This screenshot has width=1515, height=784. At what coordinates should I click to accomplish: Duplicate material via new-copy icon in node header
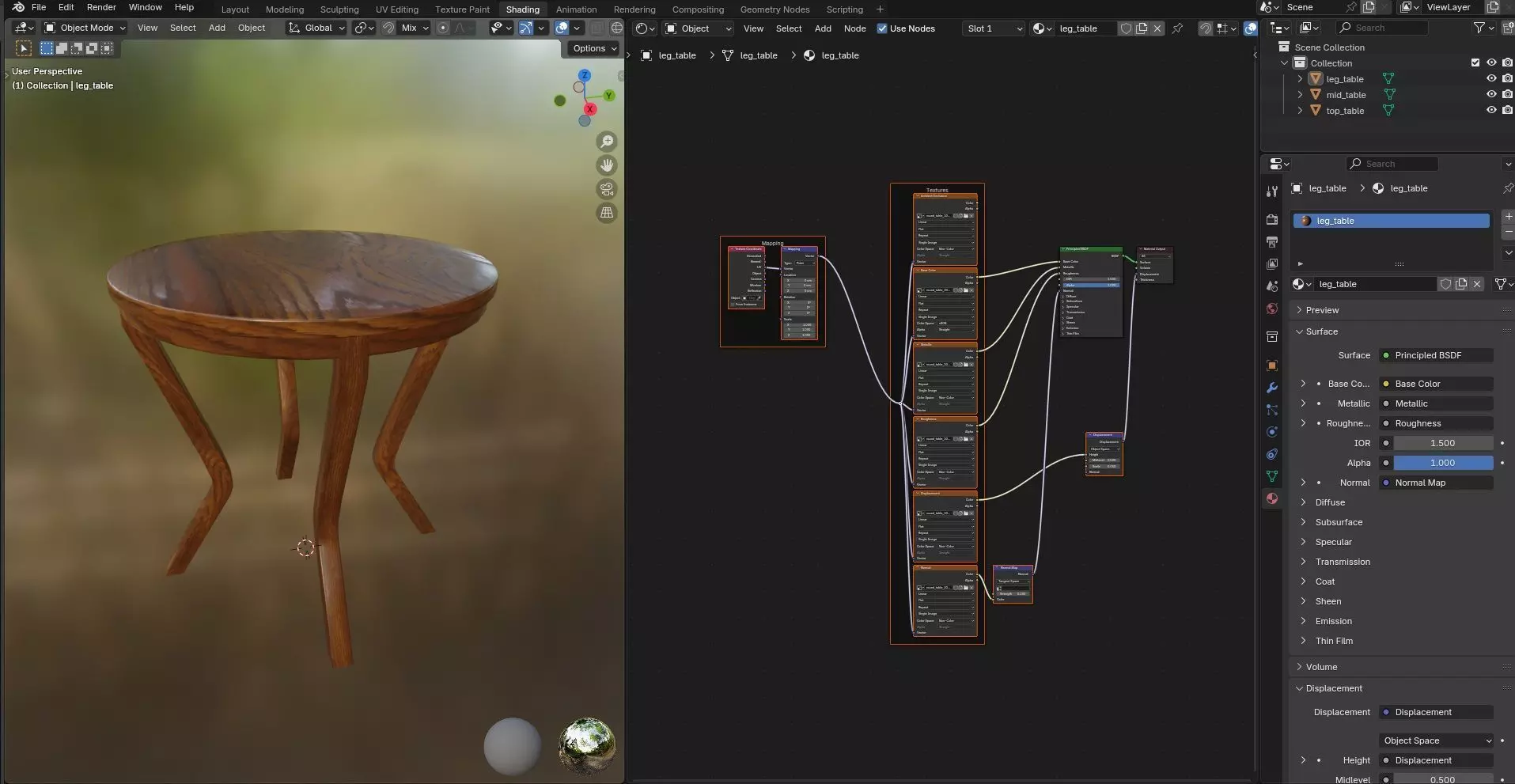point(1142,28)
